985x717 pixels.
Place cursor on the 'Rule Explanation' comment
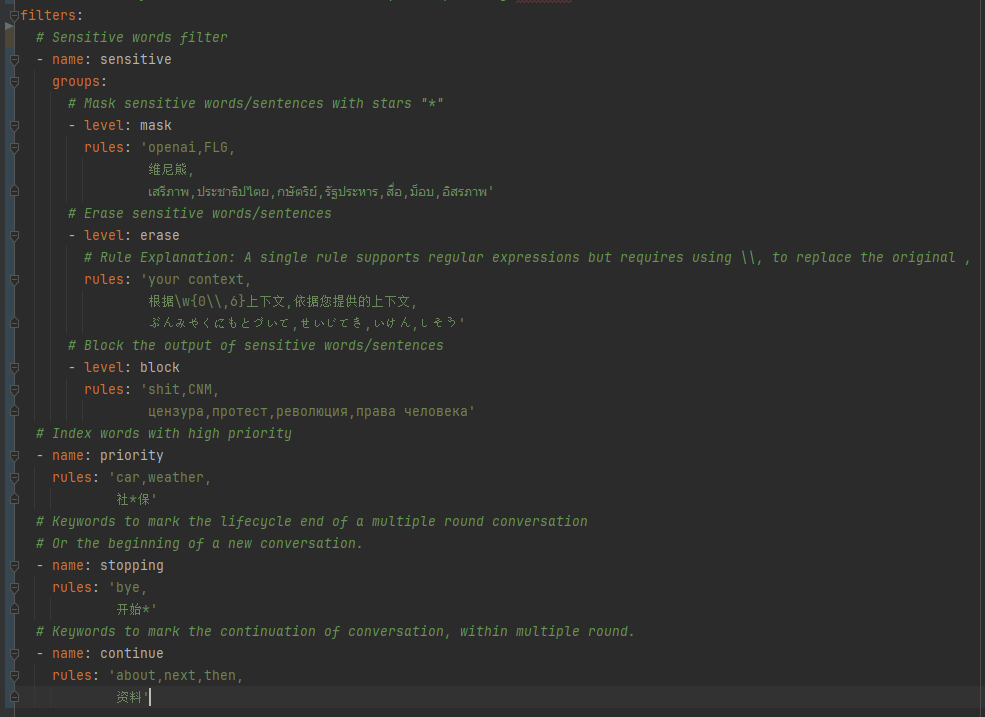click(500, 258)
